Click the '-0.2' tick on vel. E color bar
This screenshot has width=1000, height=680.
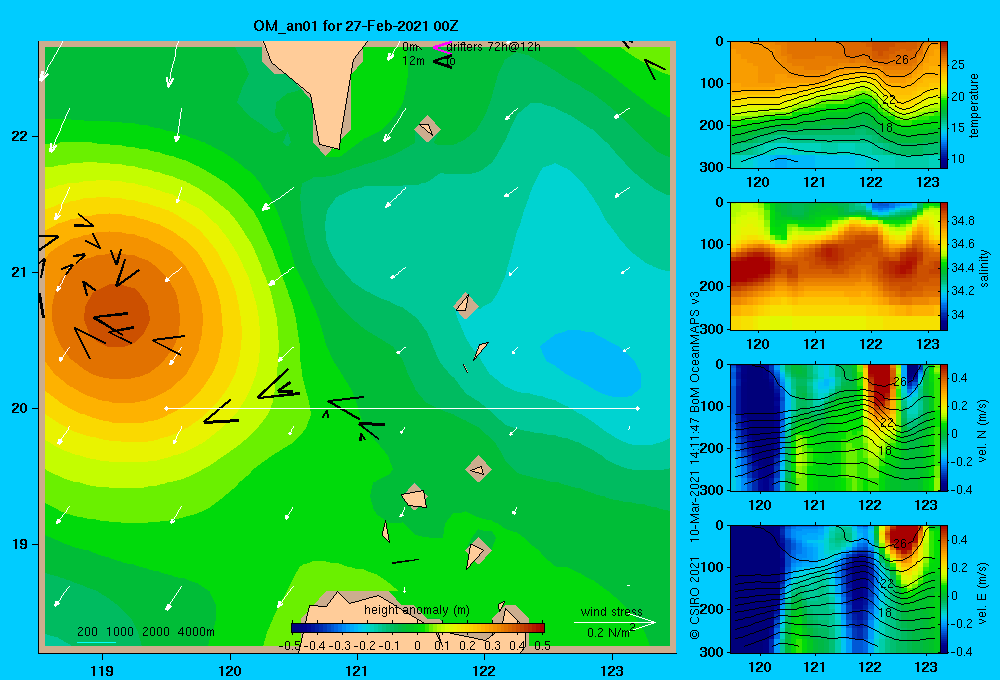coord(961,624)
